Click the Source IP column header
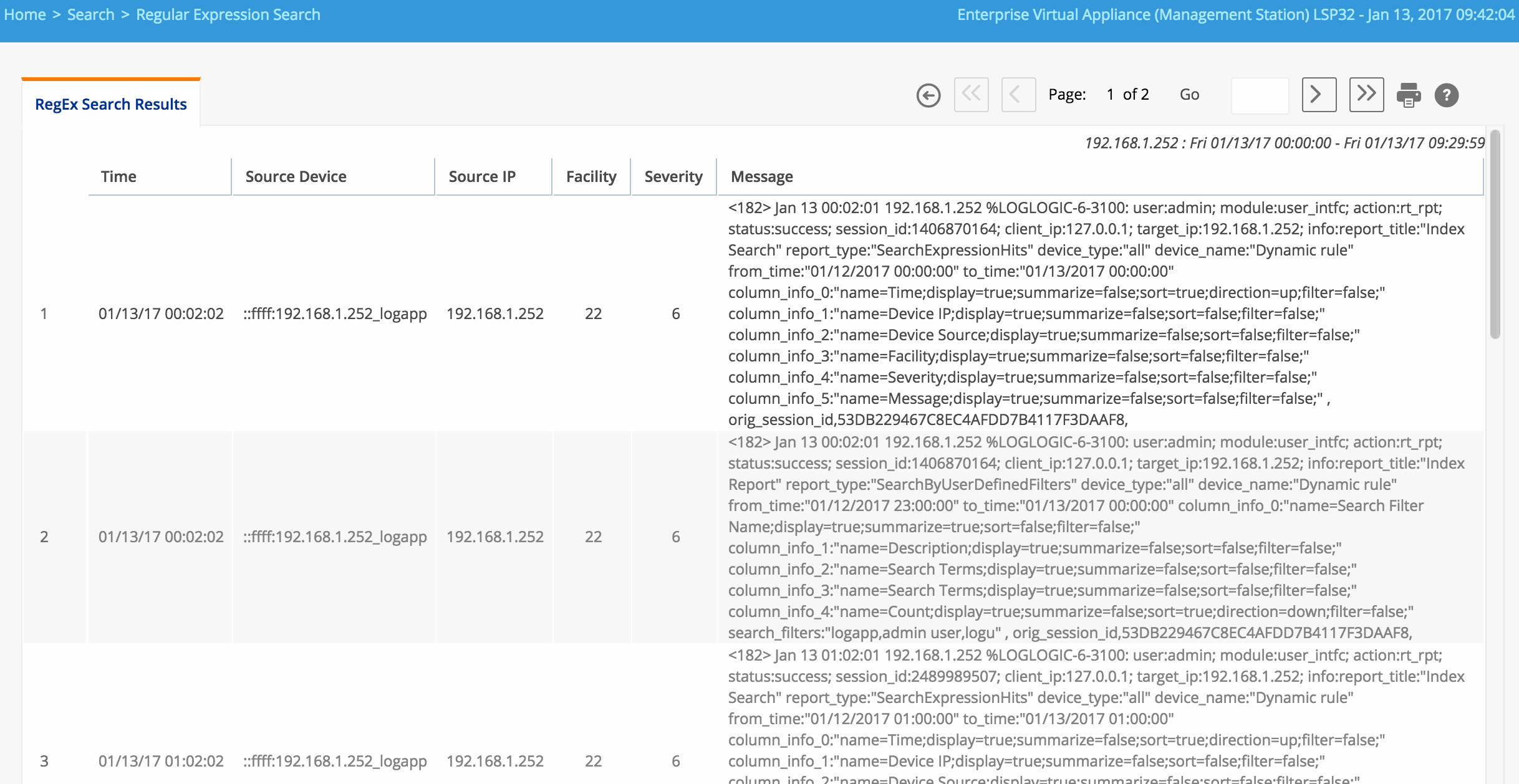The height and width of the screenshot is (784, 1519). (x=482, y=177)
